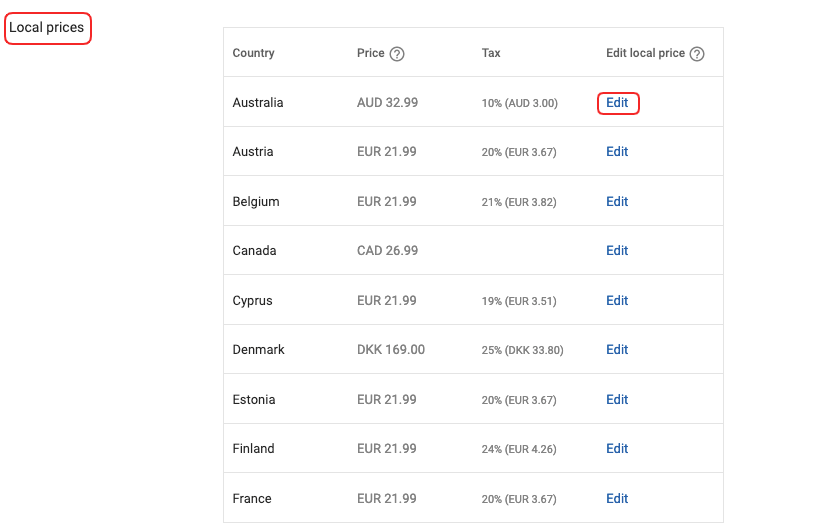This screenshot has width=827, height=523.
Task: Edit the local price for Canada
Action: point(617,251)
